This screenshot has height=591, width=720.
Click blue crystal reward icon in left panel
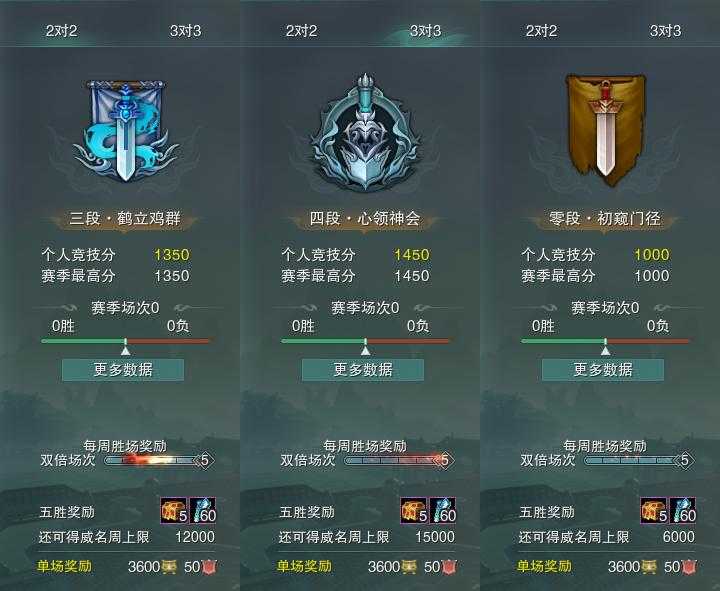point(202,510)
